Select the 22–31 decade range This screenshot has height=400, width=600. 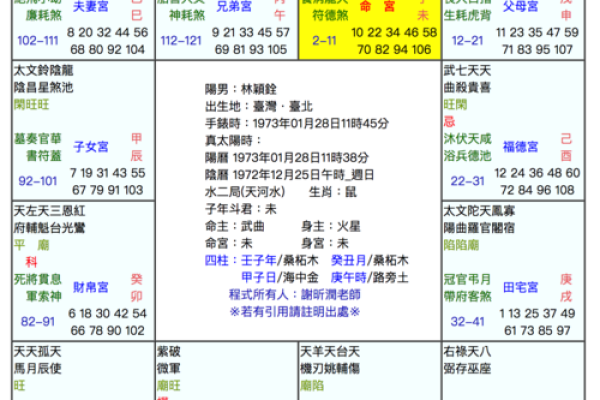pyautogui.click(x=466, y=182)
